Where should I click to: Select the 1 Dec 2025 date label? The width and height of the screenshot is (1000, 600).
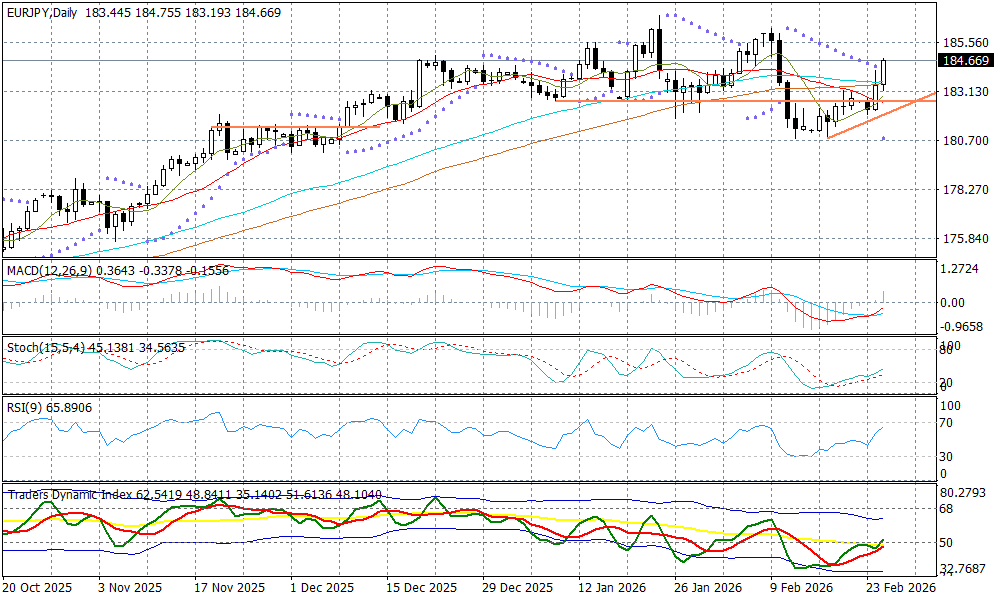[x=316, y=589]
